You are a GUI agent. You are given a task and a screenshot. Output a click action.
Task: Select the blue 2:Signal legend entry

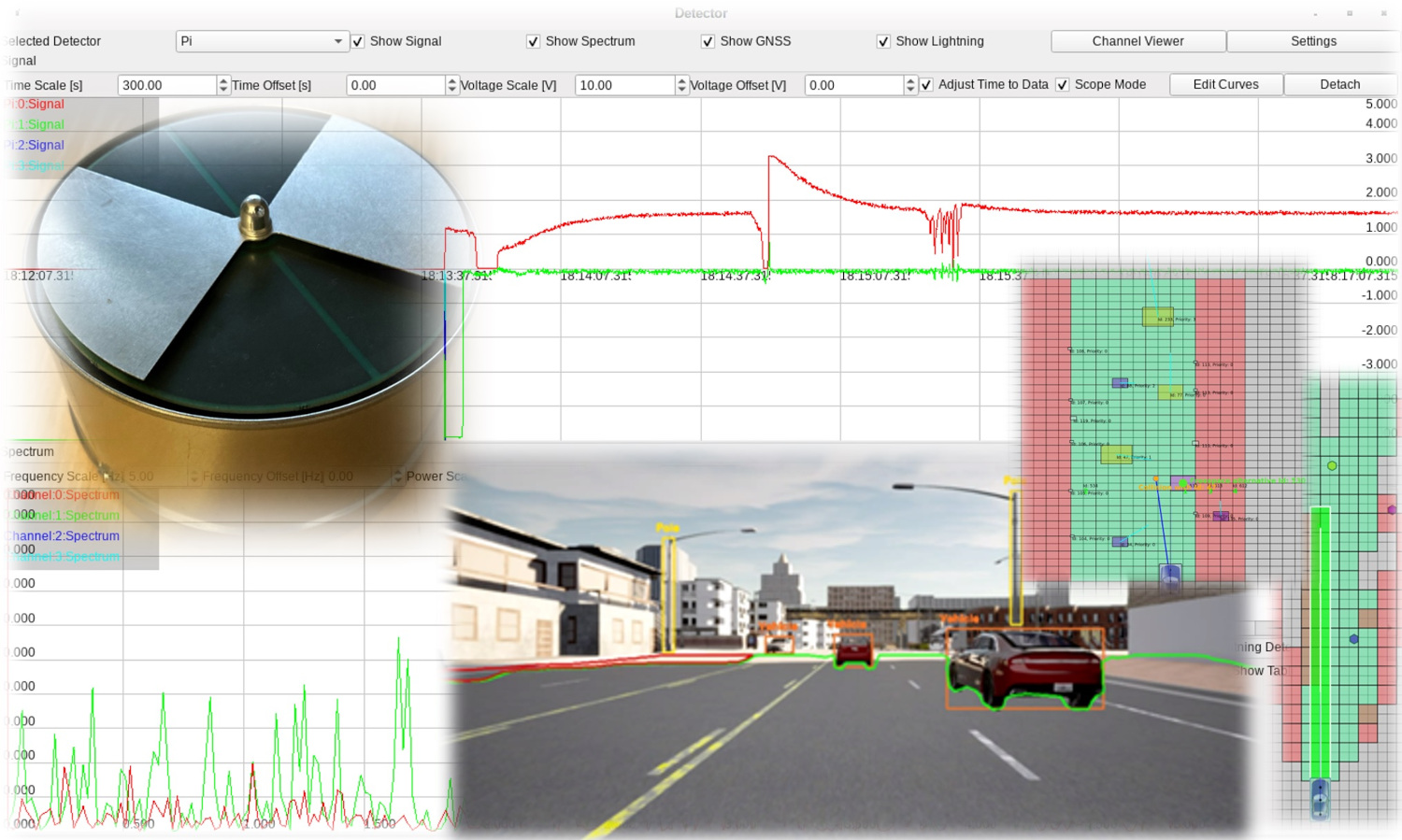point(36,145)
